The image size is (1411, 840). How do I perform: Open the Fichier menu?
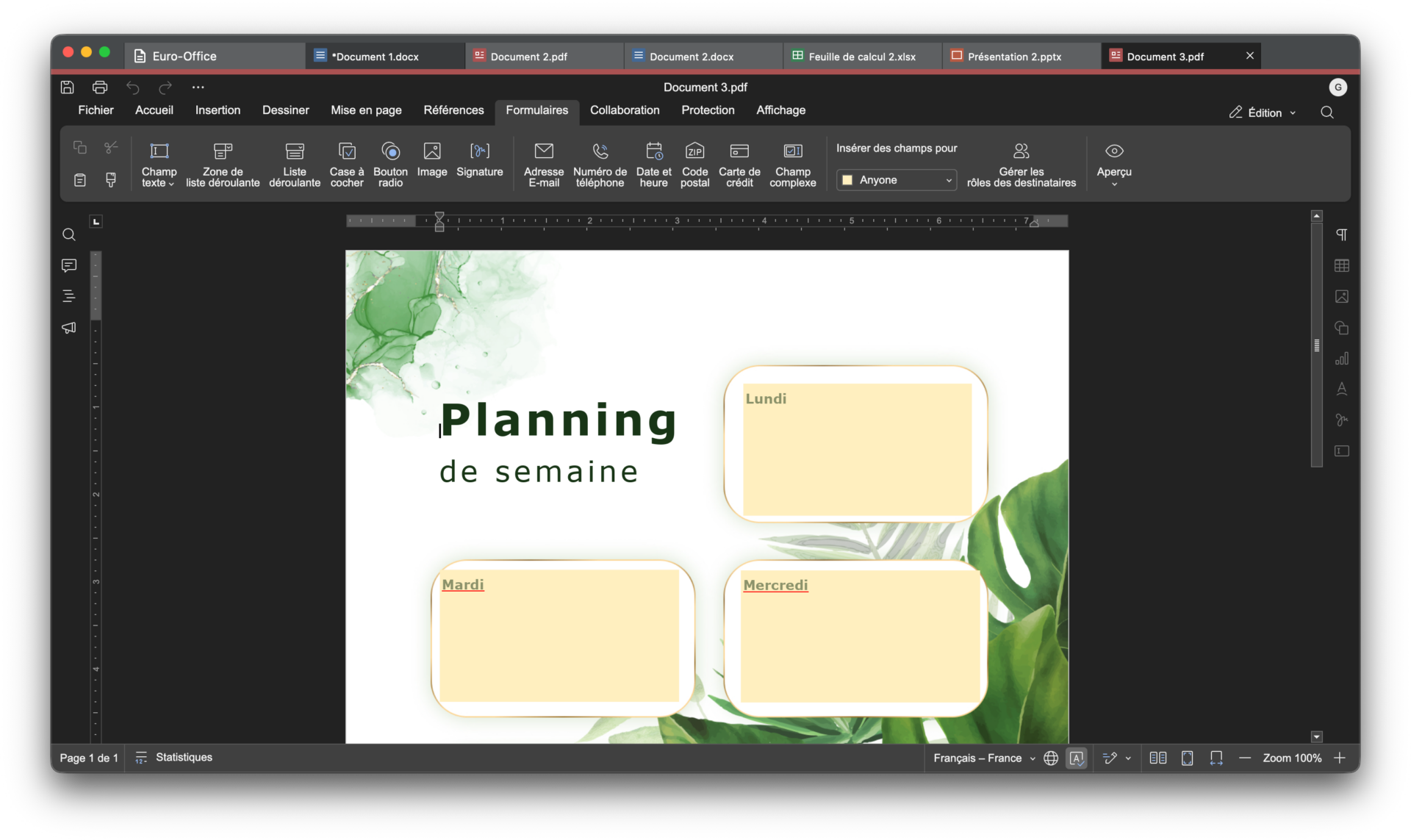(x=96, y=110)
